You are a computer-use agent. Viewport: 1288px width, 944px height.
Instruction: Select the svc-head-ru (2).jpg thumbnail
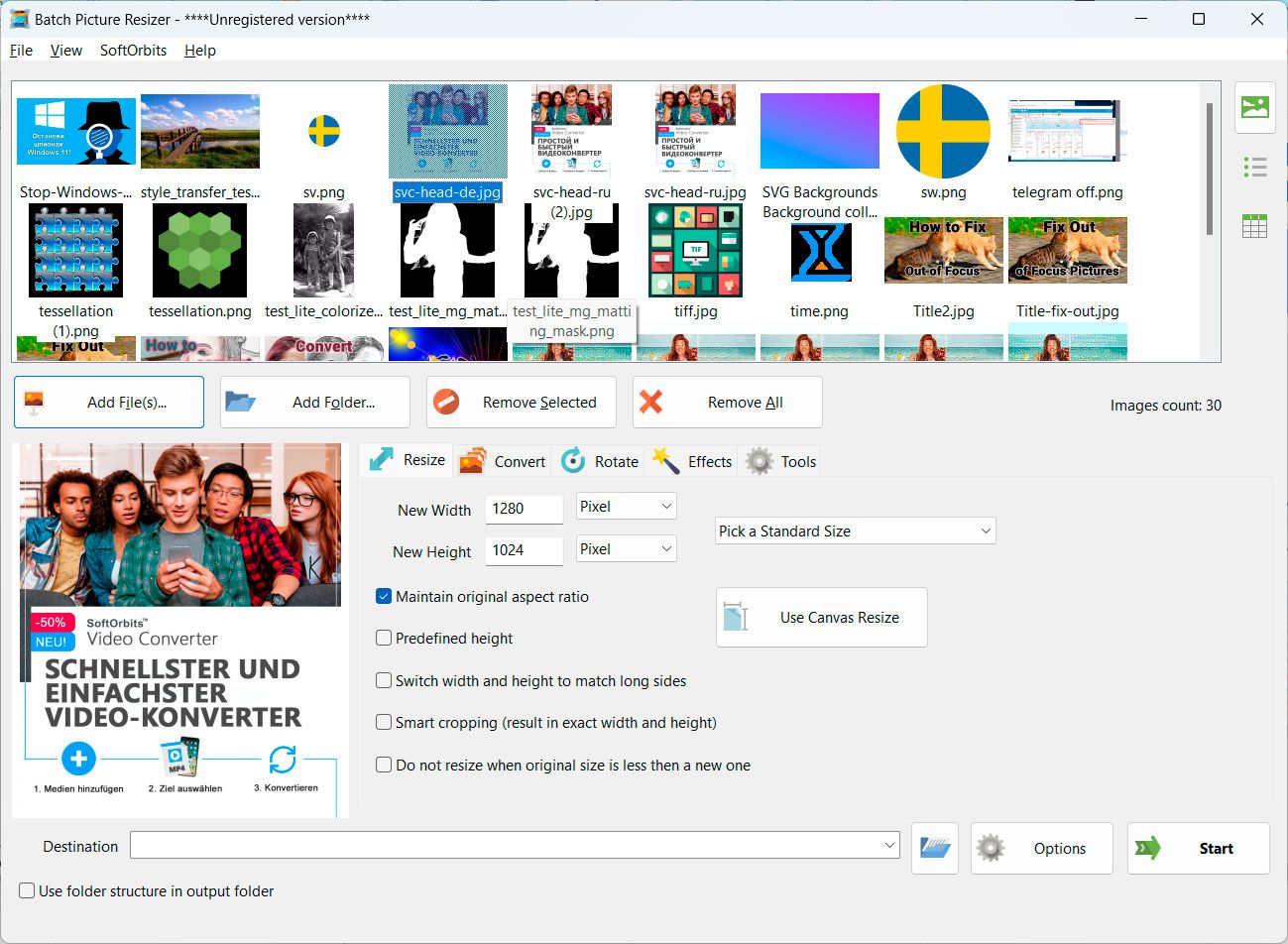click(572, 131)
